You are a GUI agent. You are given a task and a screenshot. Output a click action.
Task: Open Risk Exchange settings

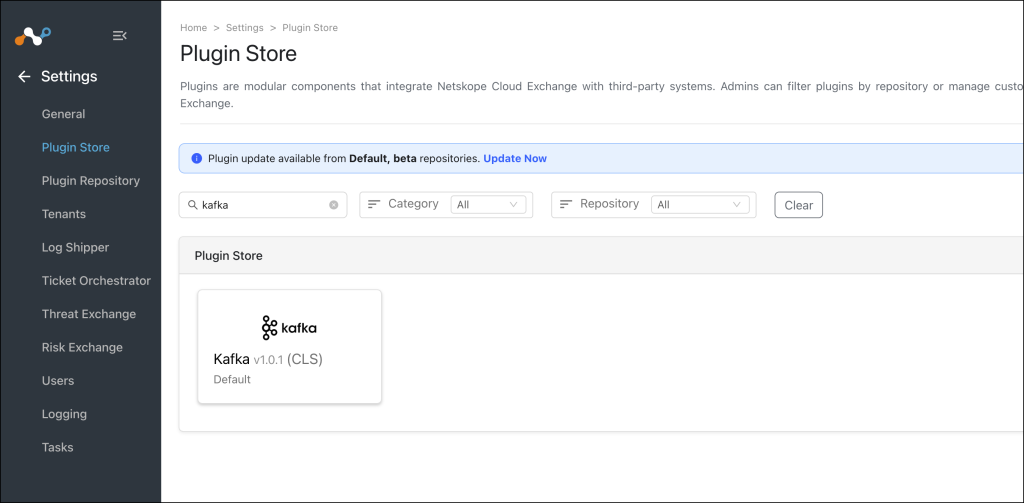click(82, 347)
